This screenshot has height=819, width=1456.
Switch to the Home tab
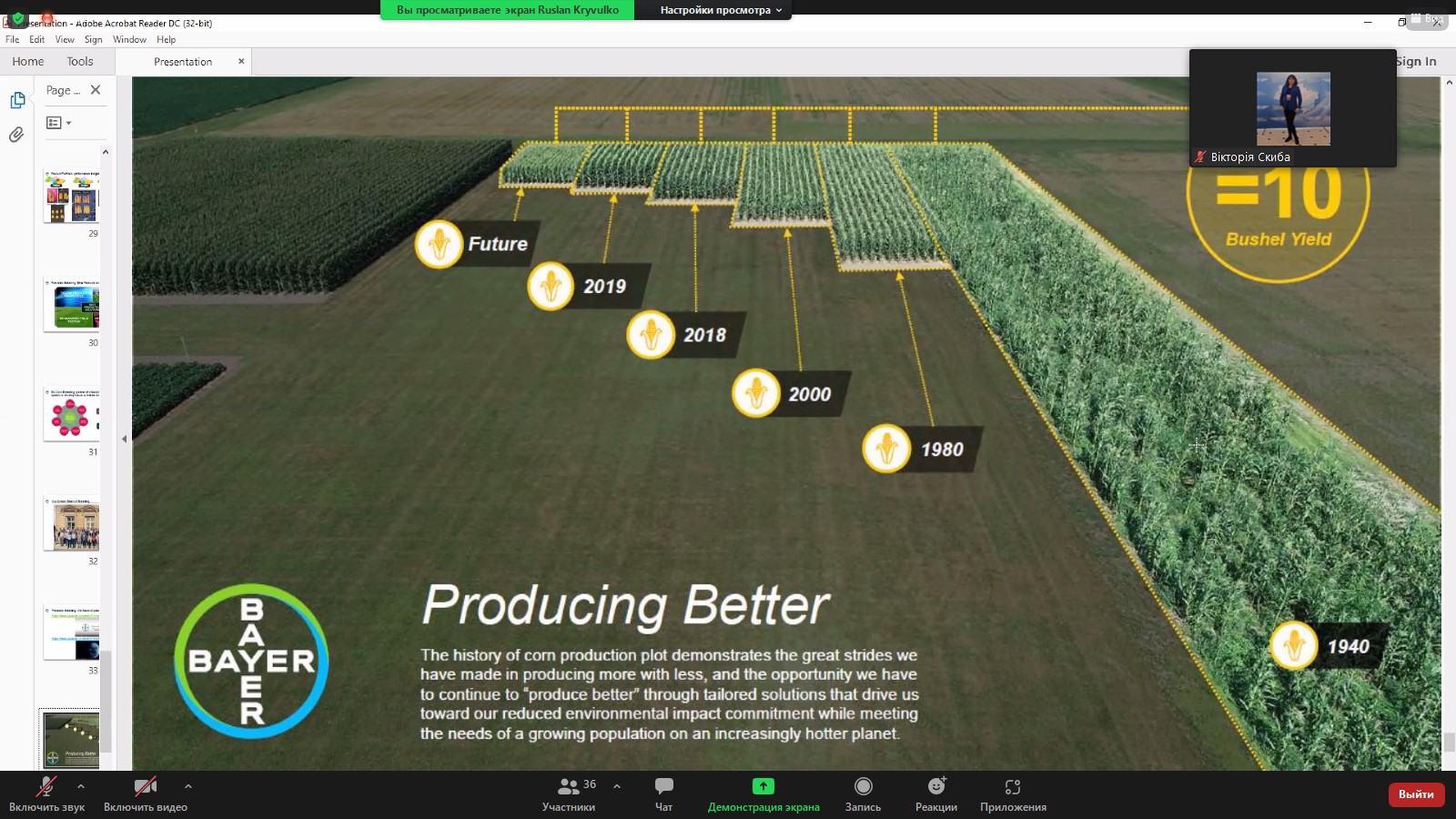28,61
